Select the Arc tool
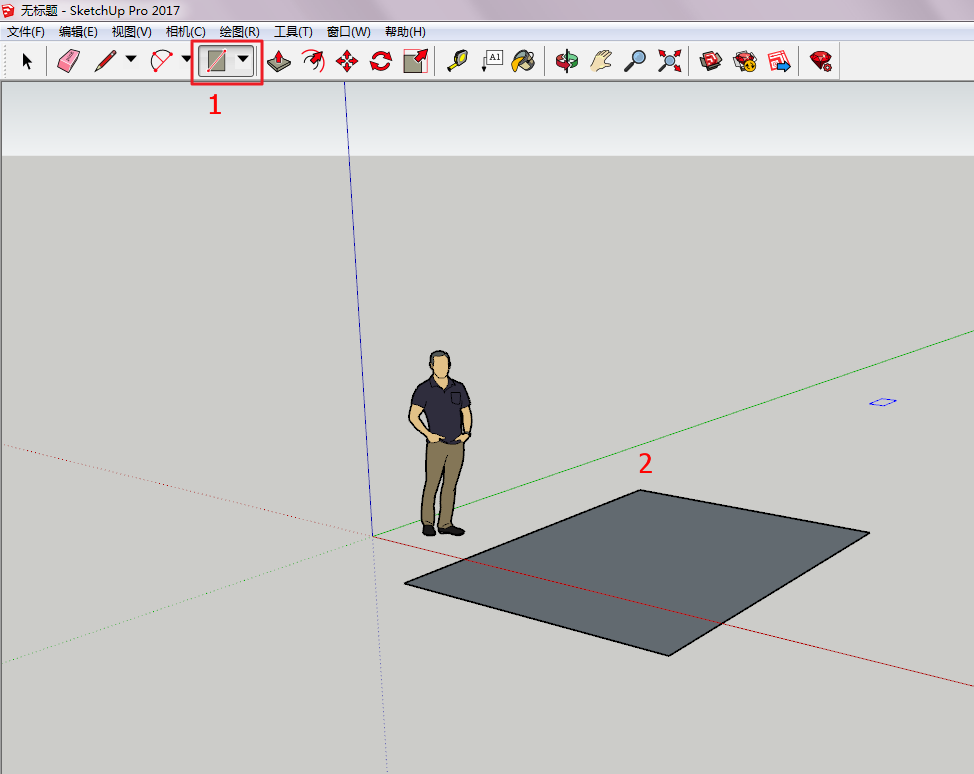 pos(160,62)
